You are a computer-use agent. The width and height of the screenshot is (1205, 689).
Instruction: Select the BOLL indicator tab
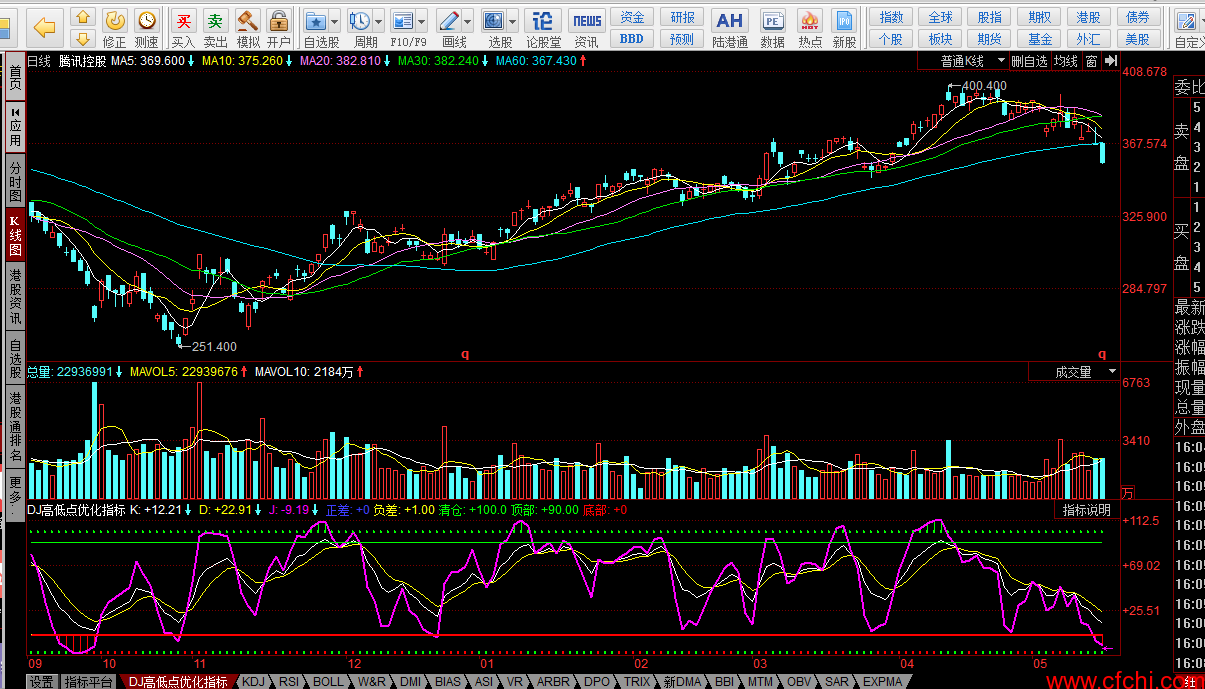[328, 682]
